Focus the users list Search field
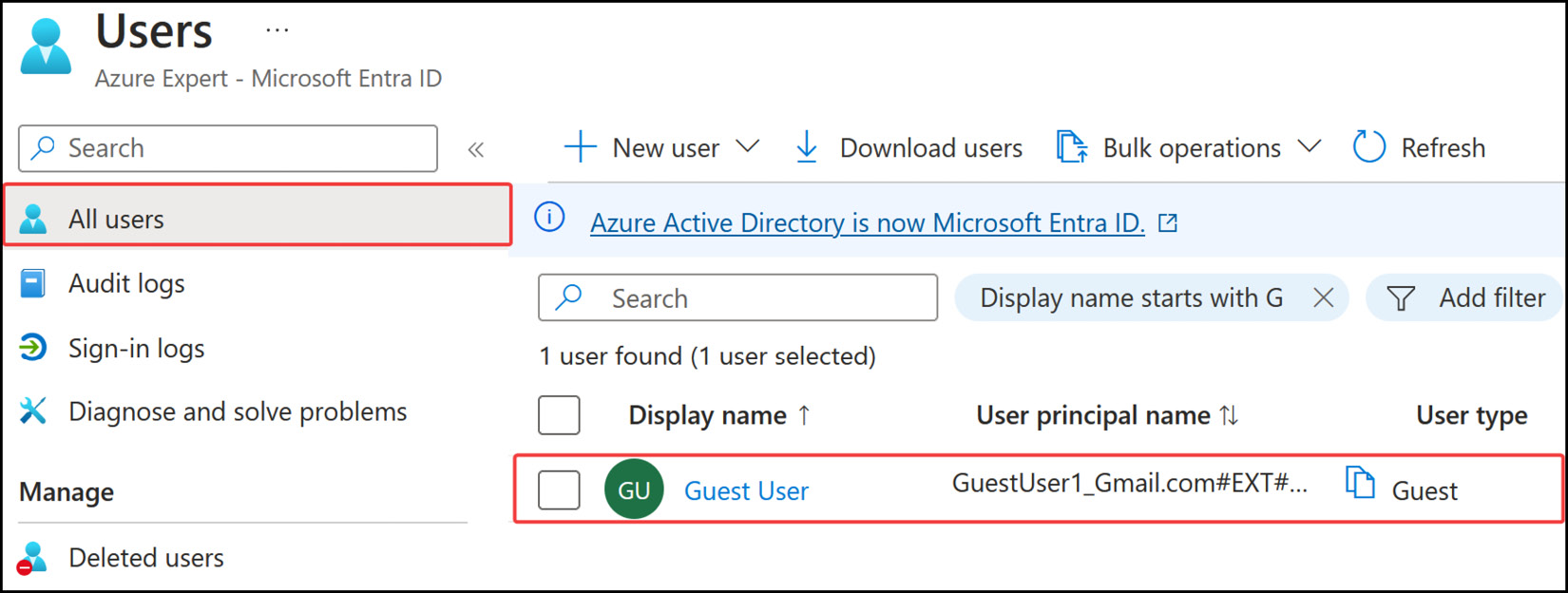1568x593 pixels. point(737,297)
